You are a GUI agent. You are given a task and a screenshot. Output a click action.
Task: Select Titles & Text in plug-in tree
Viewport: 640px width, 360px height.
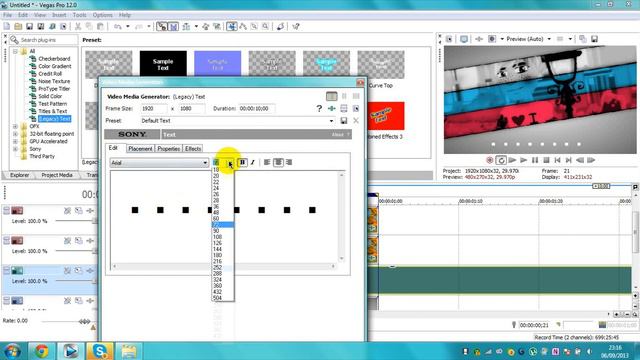(x=52, y=111)
